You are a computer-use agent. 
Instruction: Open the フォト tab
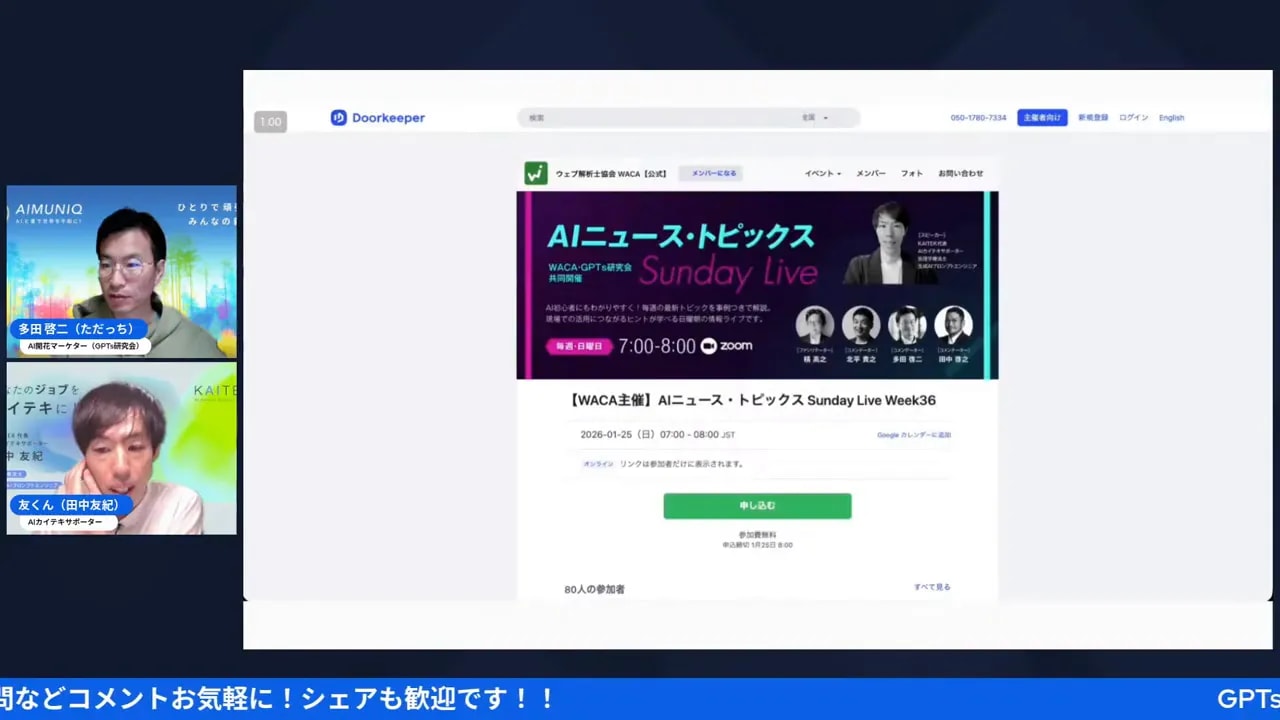click(x=910, y=172)
